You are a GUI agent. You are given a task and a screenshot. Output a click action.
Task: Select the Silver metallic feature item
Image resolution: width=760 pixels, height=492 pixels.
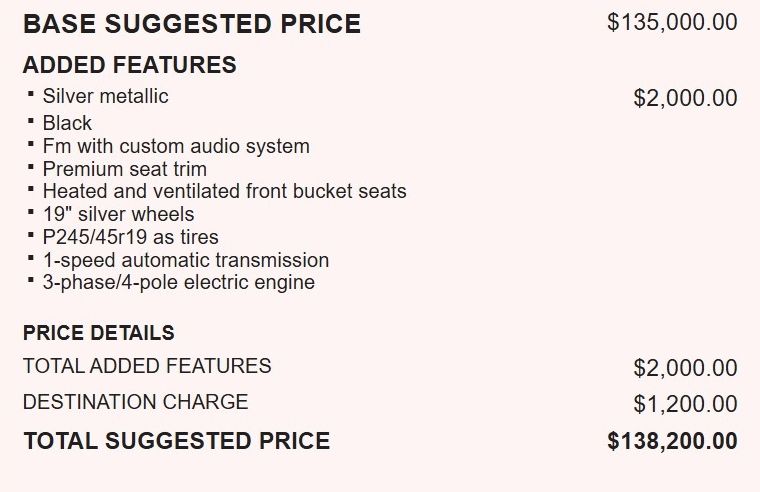tap(105, 96)
